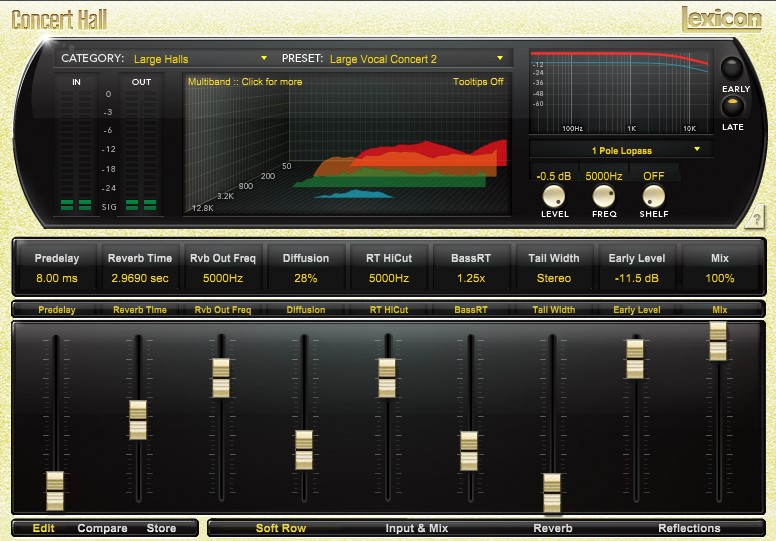Open the CATEGORY dropdown showing Large Halls
The height and width of the screenshot is (541, 776).
point(200,59)
